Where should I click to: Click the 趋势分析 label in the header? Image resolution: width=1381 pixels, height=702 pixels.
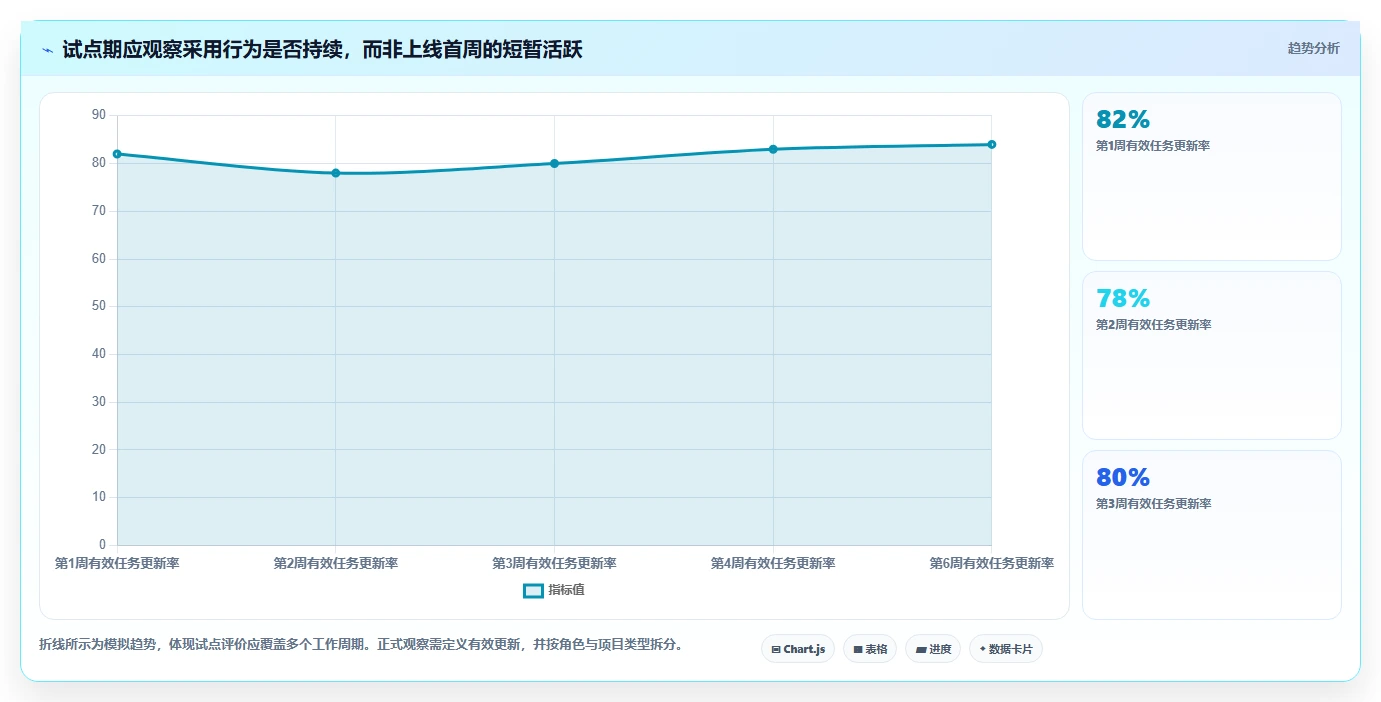1313,48
